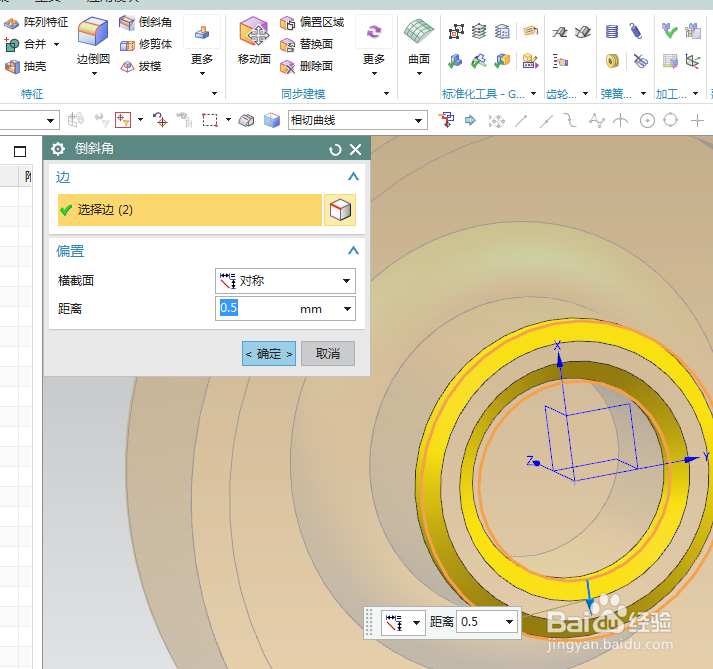
Task: Open the Surface (曲面) tool
Action: click(419, 41)
